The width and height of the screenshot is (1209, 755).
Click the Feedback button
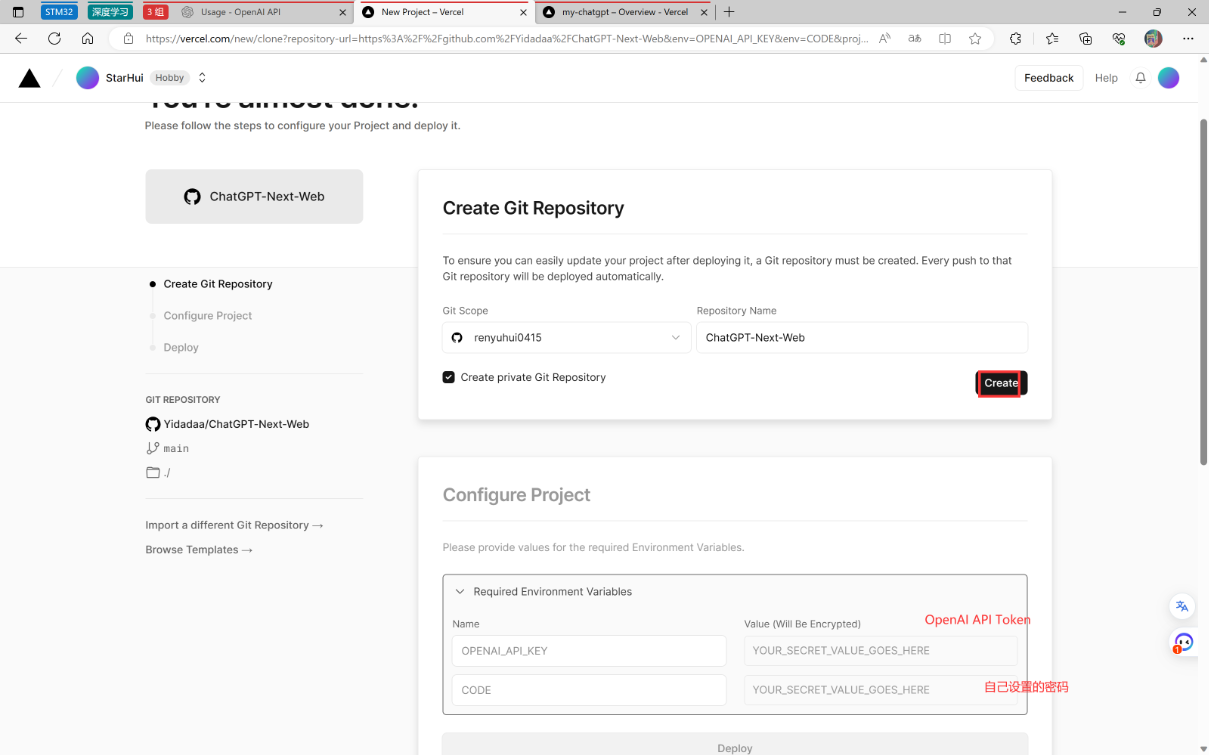[x=1049, y=78]
